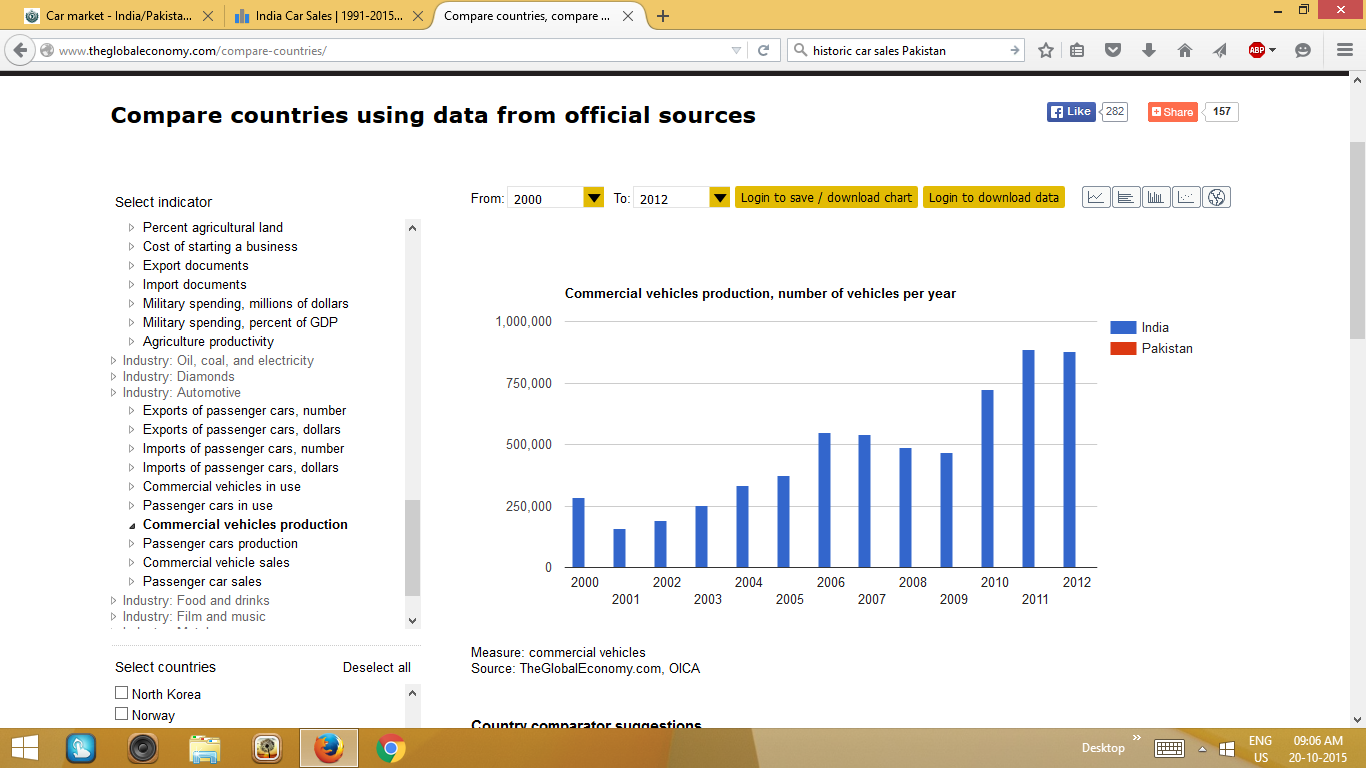Open Firefox Hello chat icon
Image resolution: width=1366 pixels, height=768 pixels.
click(1303, 50)
